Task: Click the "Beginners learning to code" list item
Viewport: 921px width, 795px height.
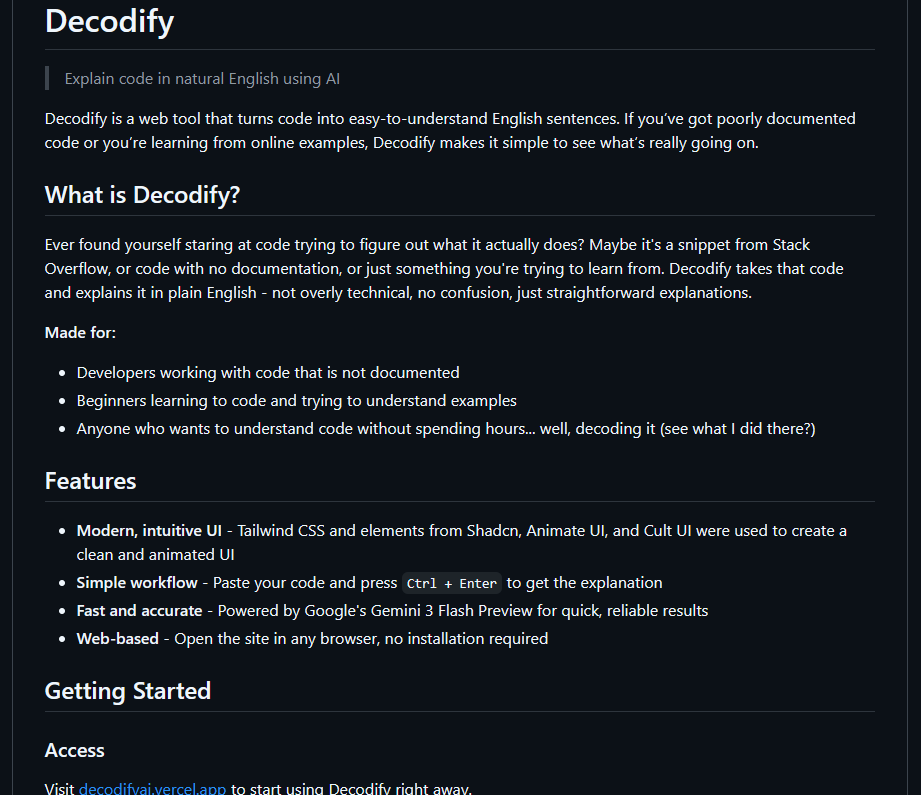Action: point(296,400)
